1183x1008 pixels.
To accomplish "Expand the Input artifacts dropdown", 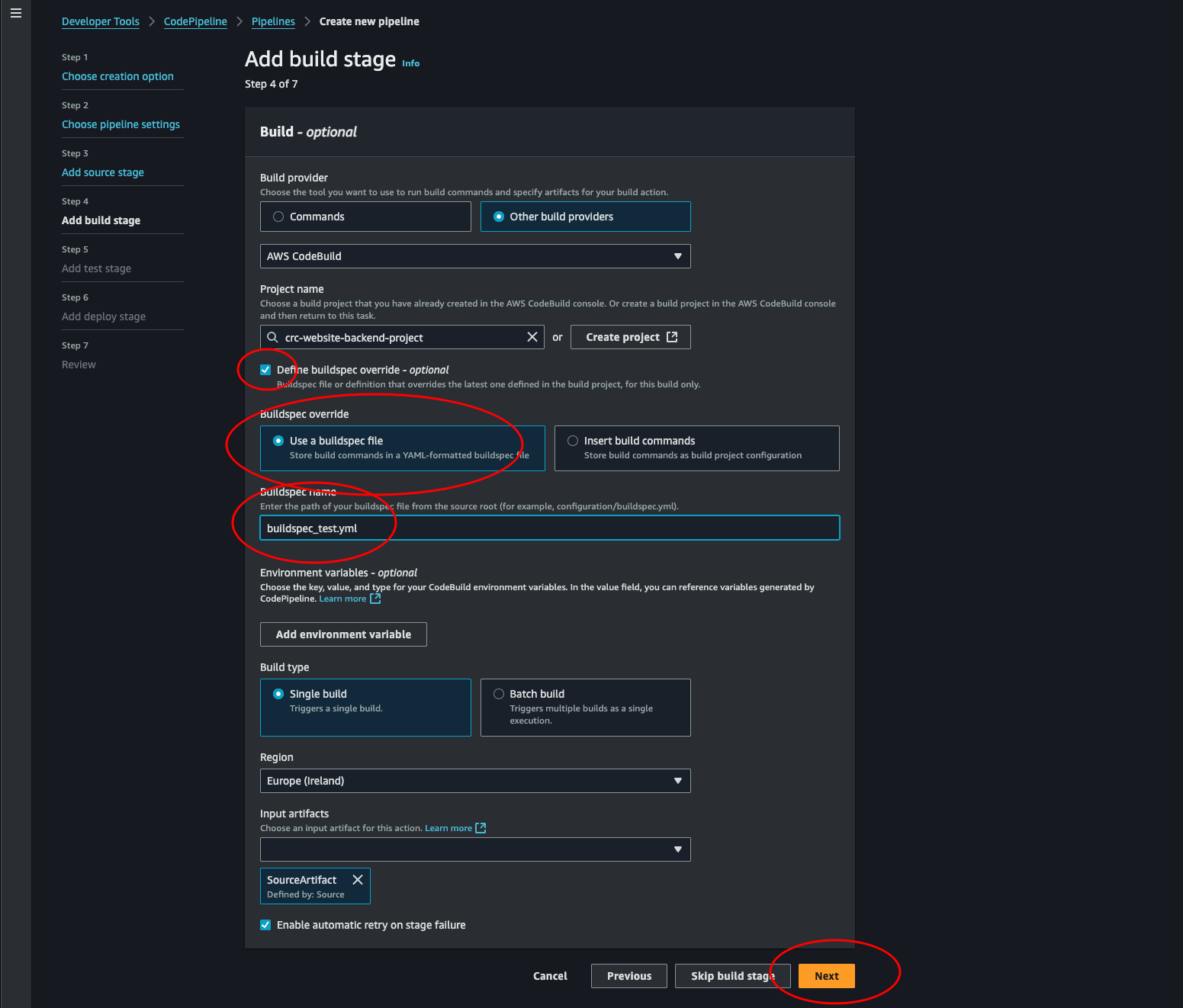I will pos(474,849).
